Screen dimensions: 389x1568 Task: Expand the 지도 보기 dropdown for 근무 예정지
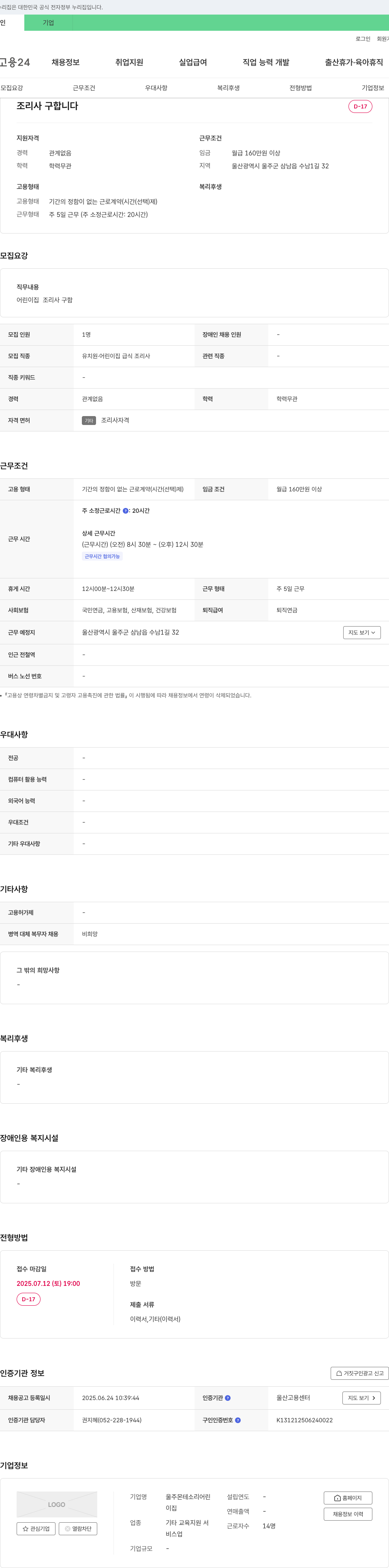point(361,633)
